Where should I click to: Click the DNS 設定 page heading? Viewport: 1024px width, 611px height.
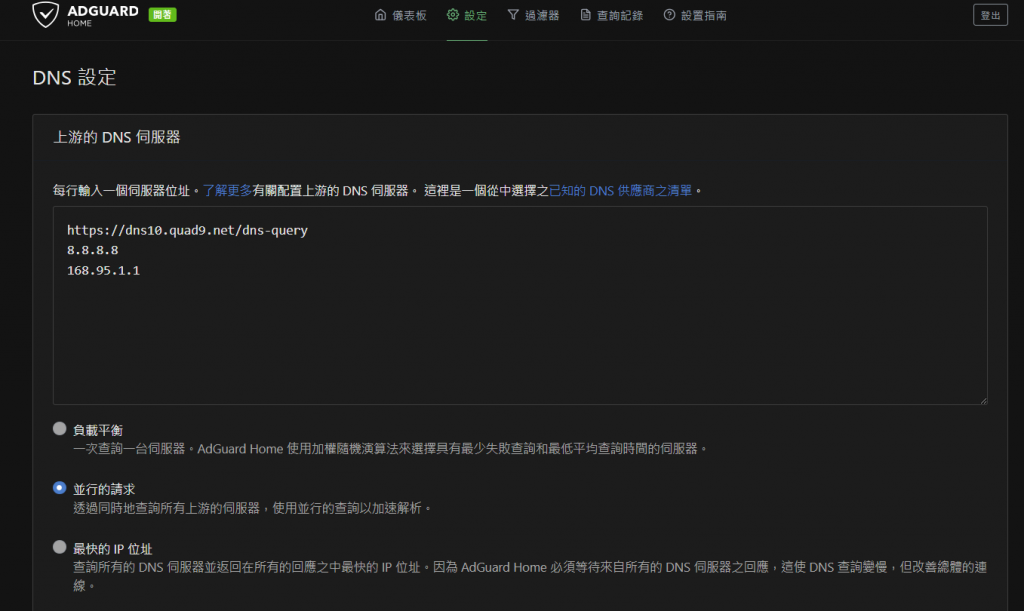(74, 78)
